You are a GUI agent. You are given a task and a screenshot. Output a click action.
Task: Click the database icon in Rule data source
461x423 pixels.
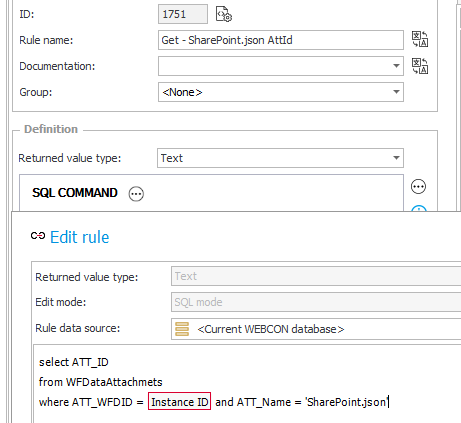click(x=182, y=329)
